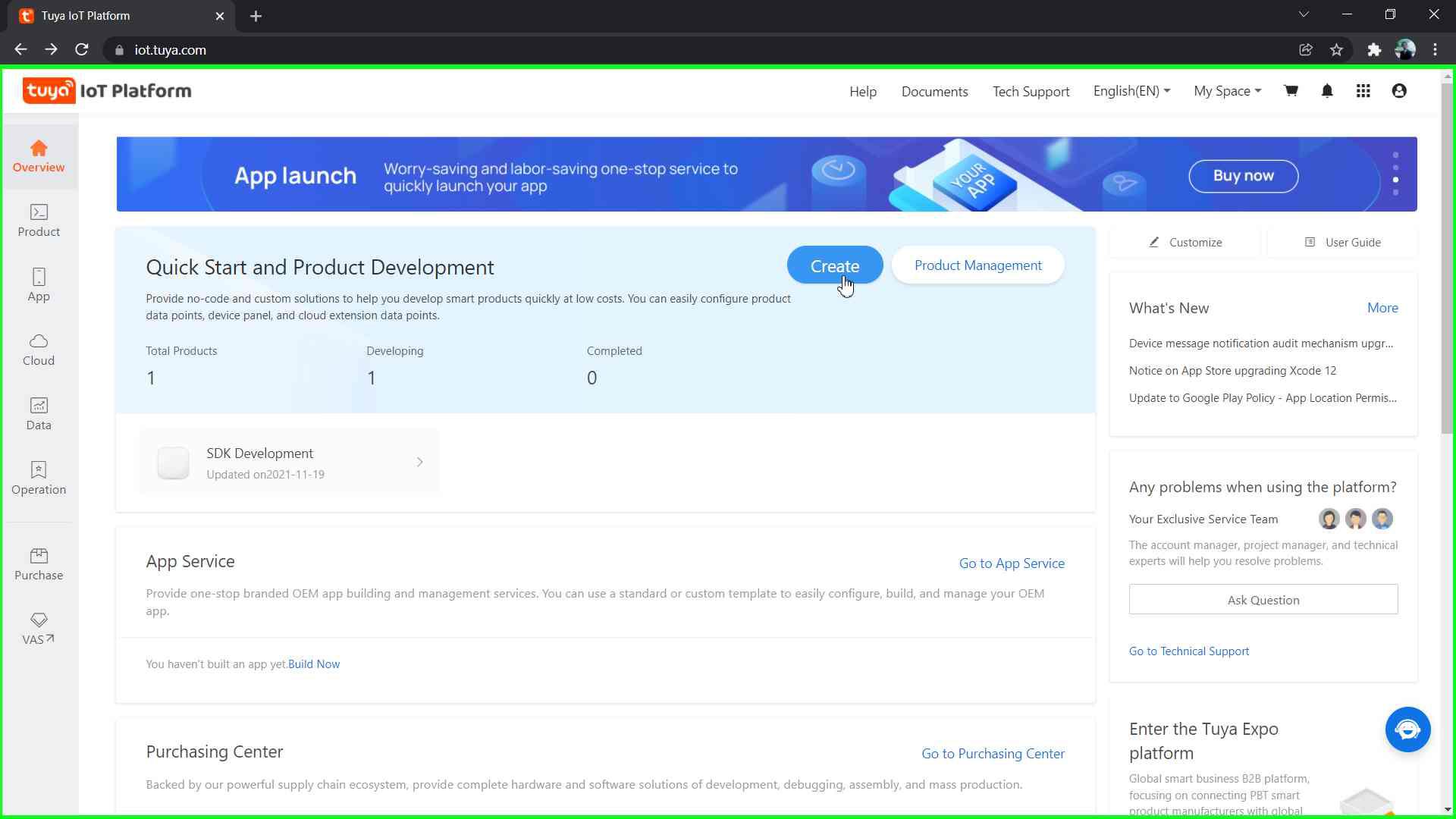
Task: Open the Tech Support menu item
Action: 1031,91
